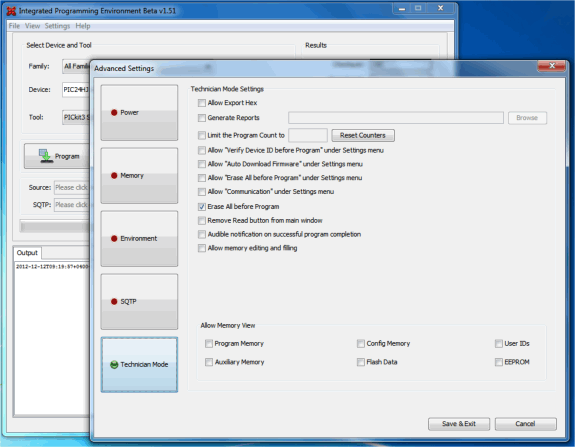The height and width of the screenshot is (447, 575).
Task: Uncheck Erase All before Program
Action: coord(202,207)
